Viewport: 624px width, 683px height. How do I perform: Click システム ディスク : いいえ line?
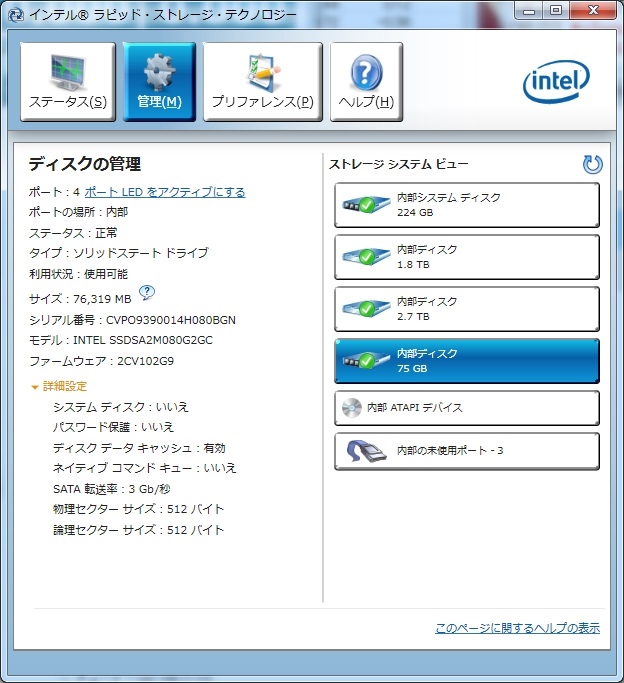tap(121, 407)
